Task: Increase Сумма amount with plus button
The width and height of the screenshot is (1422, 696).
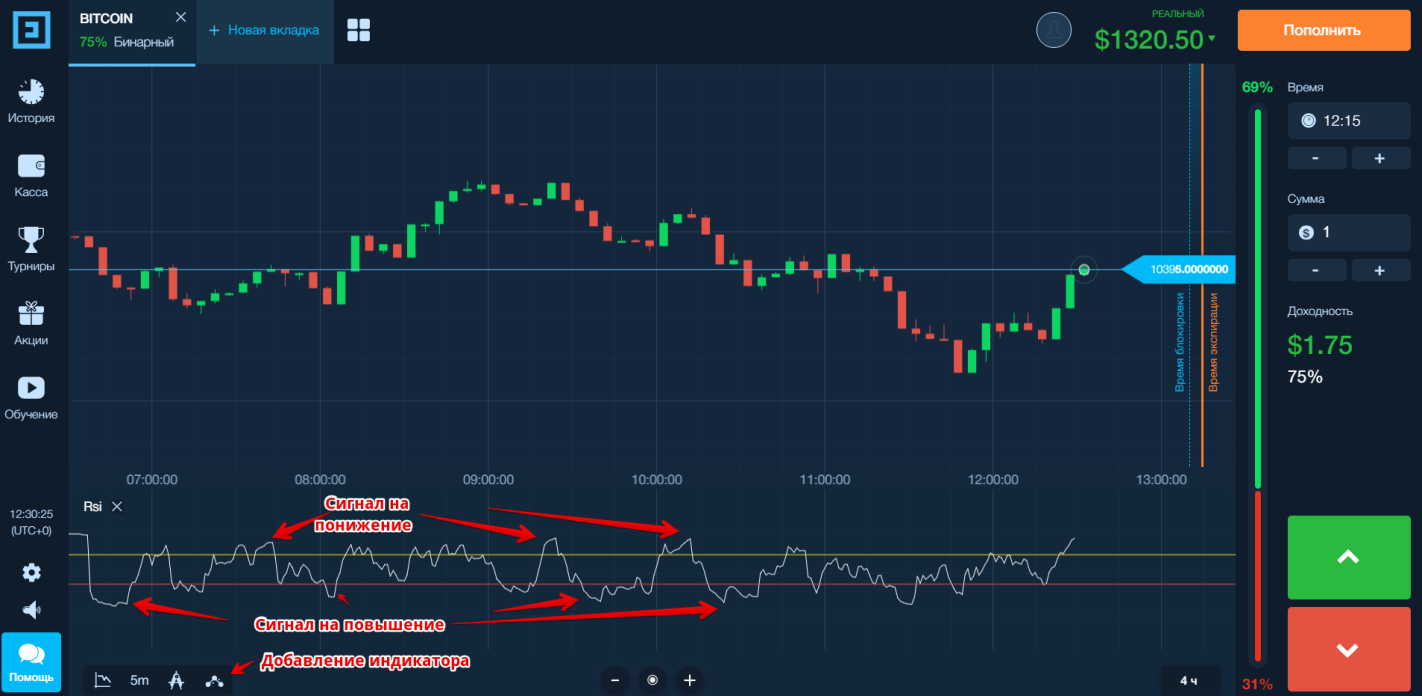Action: pos(1379,270)
